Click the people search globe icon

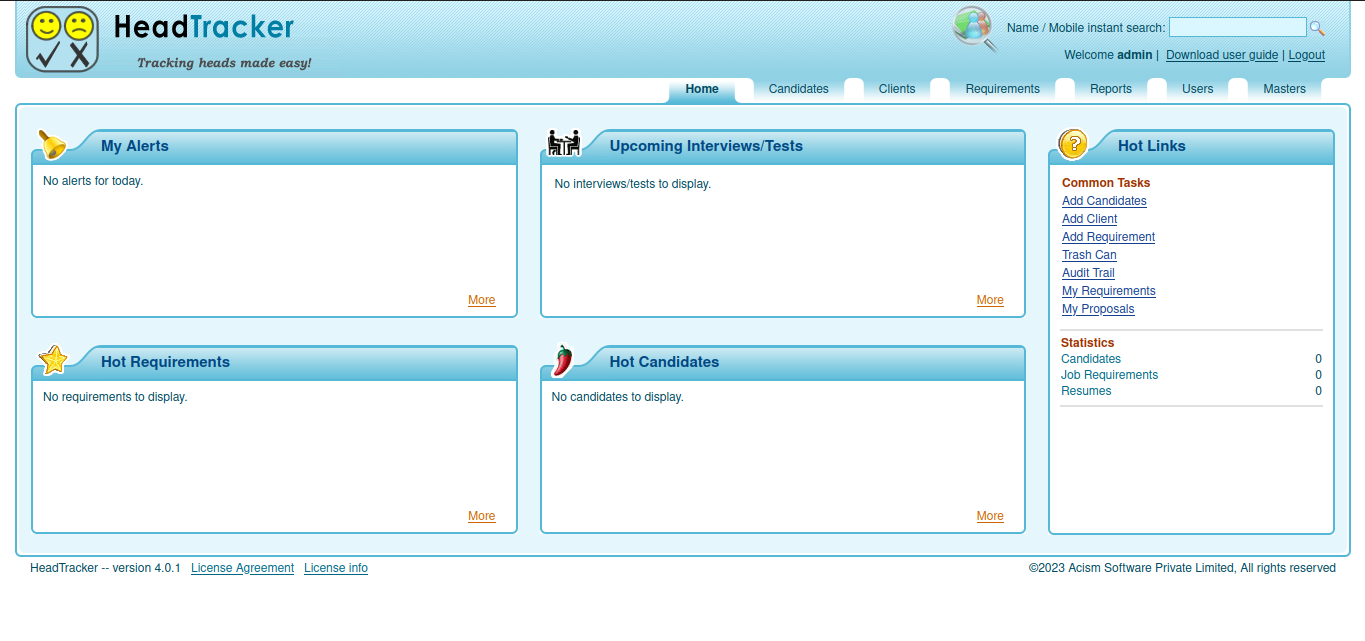(975, 28)
